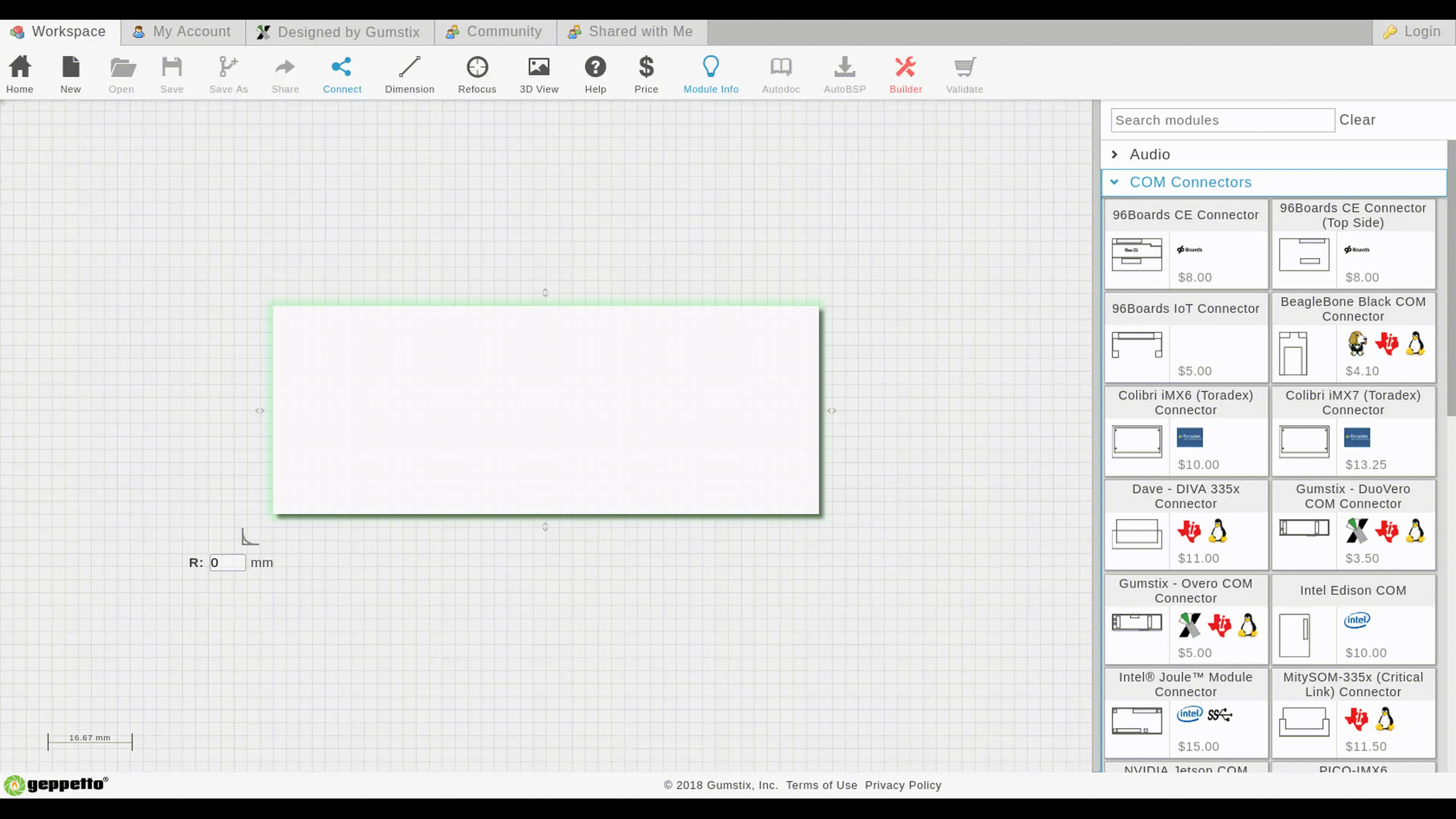Click the $13.25 Colibri iMX7 price
The width and height of the screenshot is (1456, 819).
coord(1365,464)
